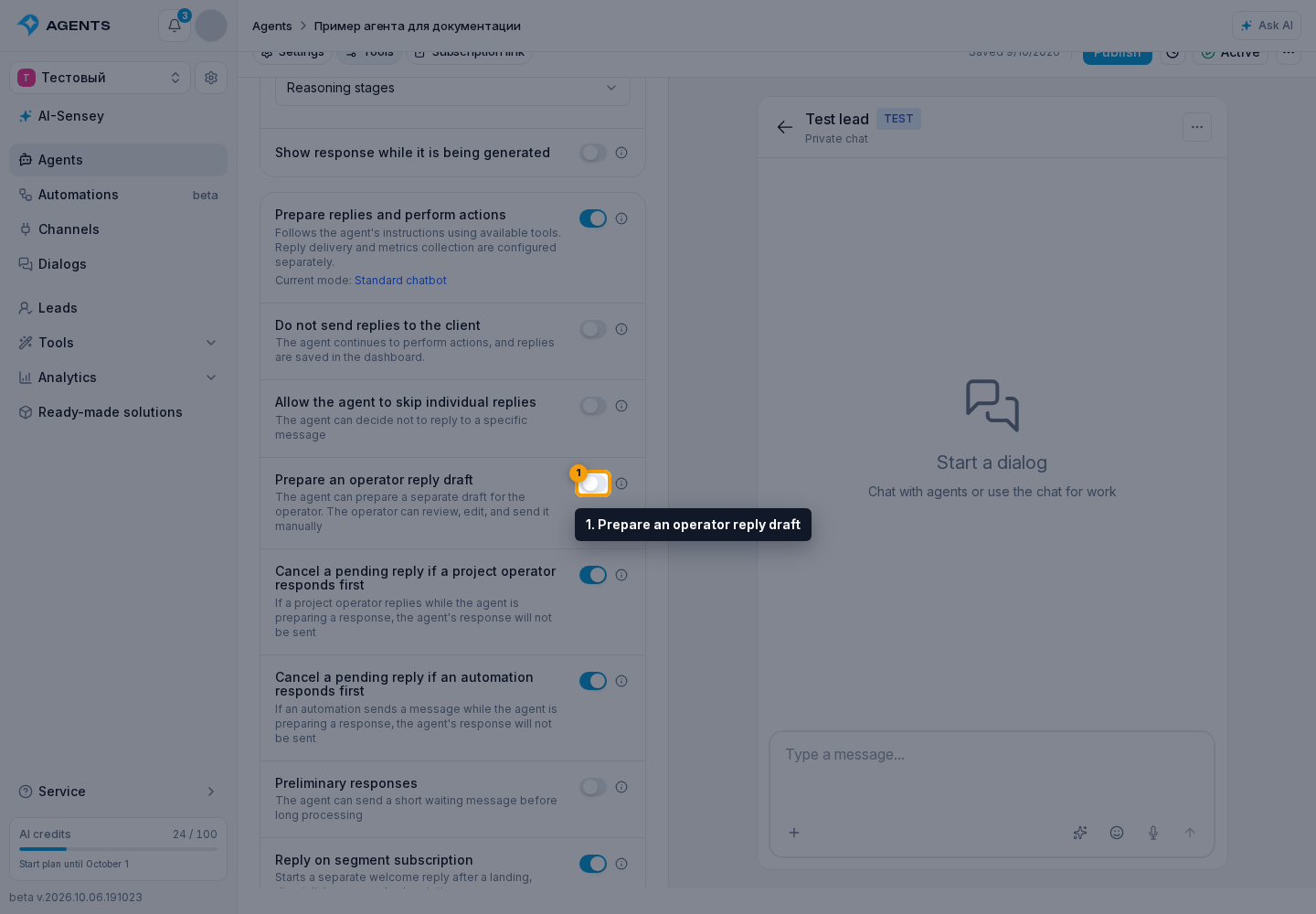Open the notifications bell
1316x914 pixels.
[x=175, y=26]
